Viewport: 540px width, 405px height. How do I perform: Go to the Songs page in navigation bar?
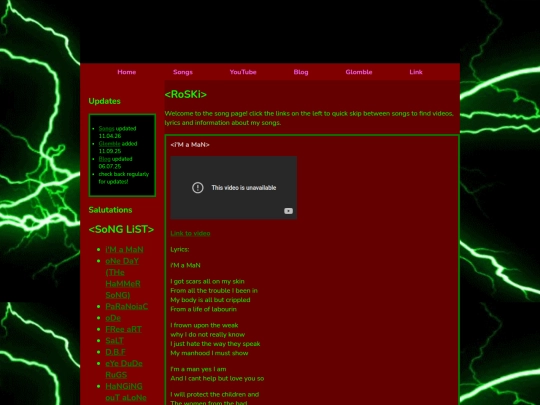(183, 72)
